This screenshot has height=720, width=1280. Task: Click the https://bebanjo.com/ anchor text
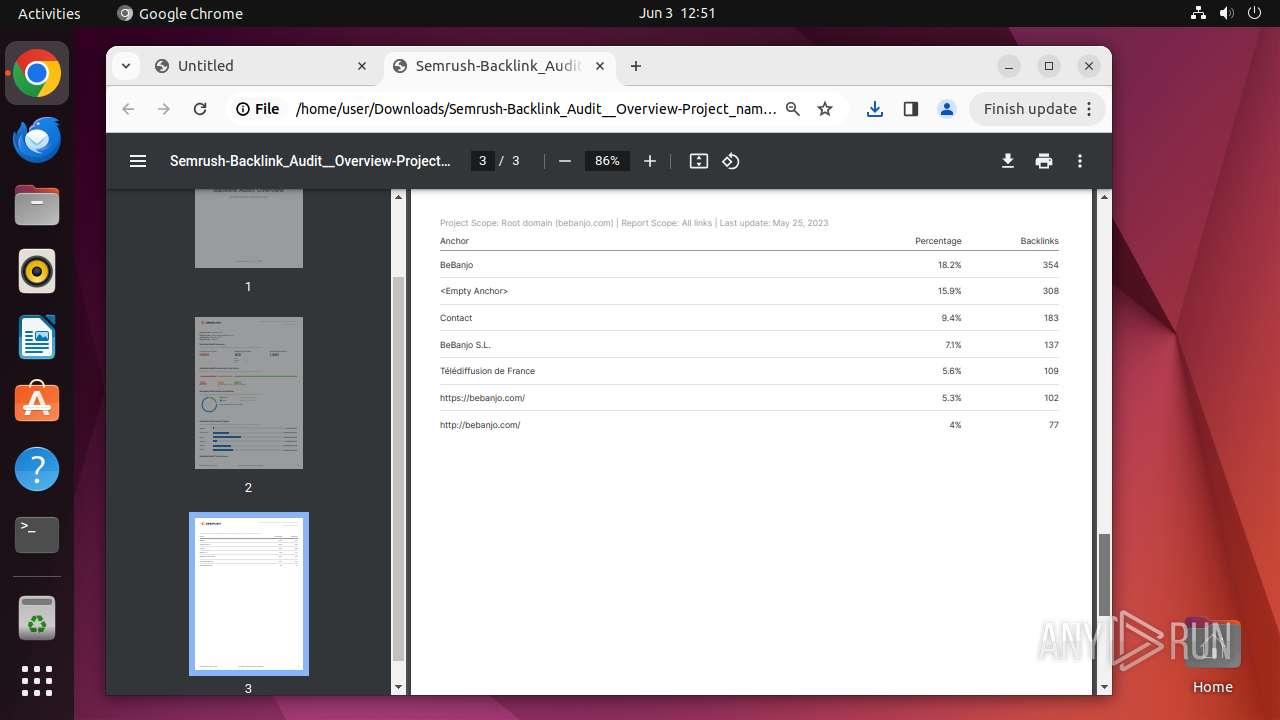[482, 398]
